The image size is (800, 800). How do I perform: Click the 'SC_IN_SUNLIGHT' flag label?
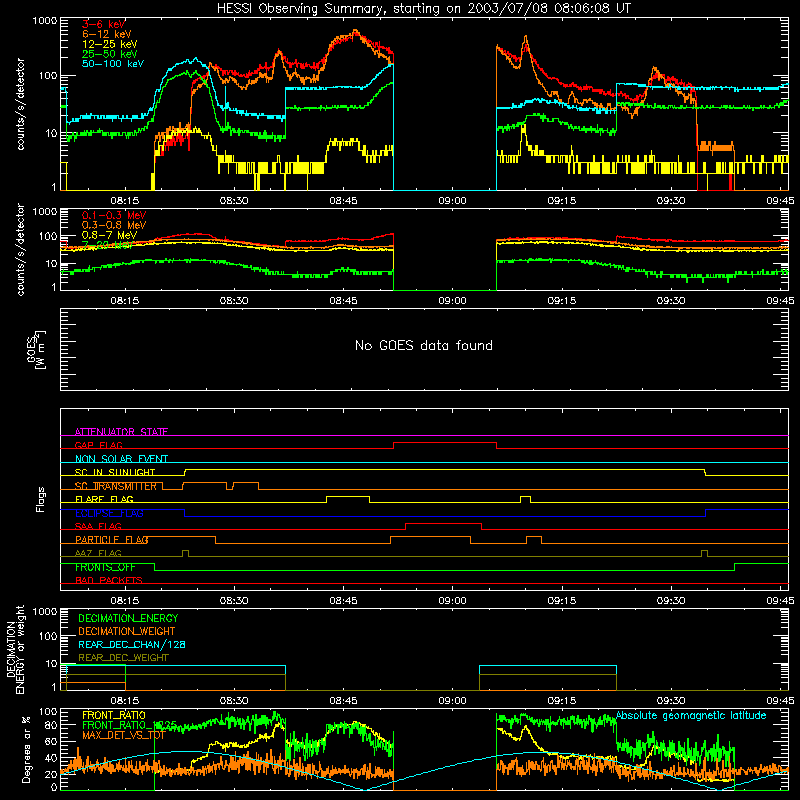pos(115,472)
